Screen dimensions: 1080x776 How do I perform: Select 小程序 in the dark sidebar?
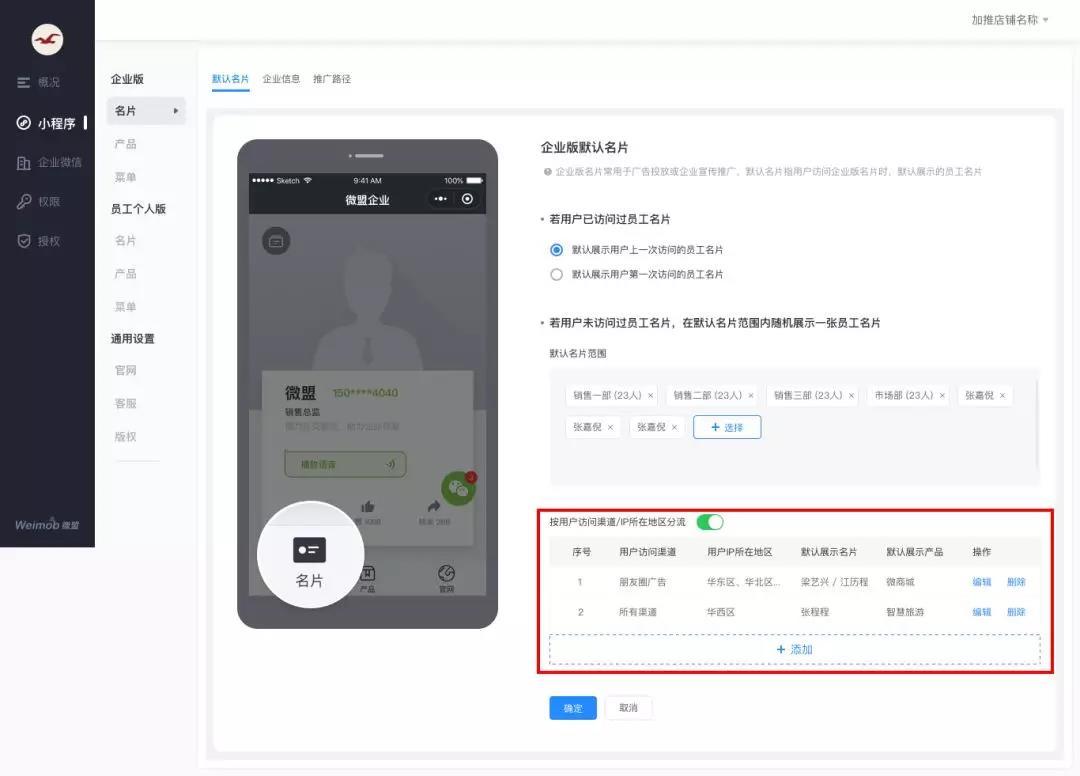[x=46, y=123]
